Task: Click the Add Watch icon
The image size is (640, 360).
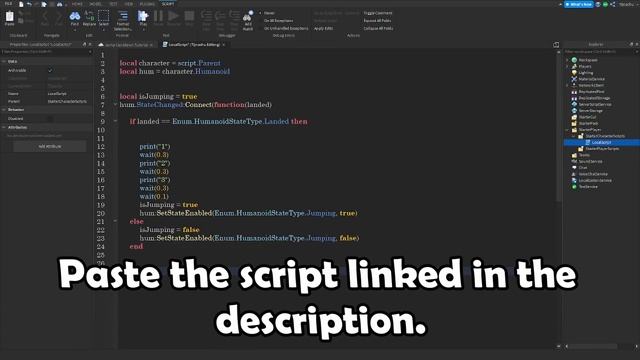Action: click(248, 16)
